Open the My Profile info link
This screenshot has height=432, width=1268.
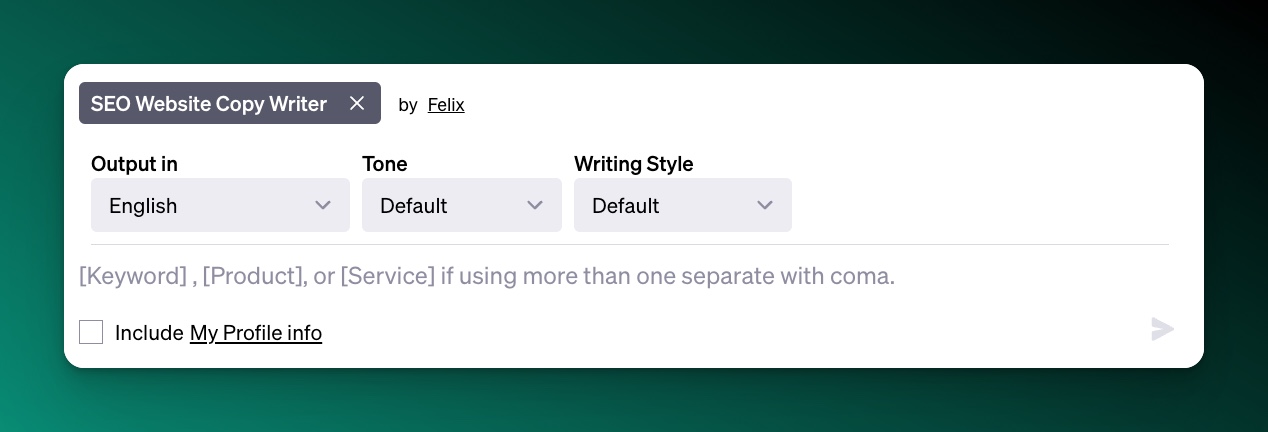coord(256,333)
